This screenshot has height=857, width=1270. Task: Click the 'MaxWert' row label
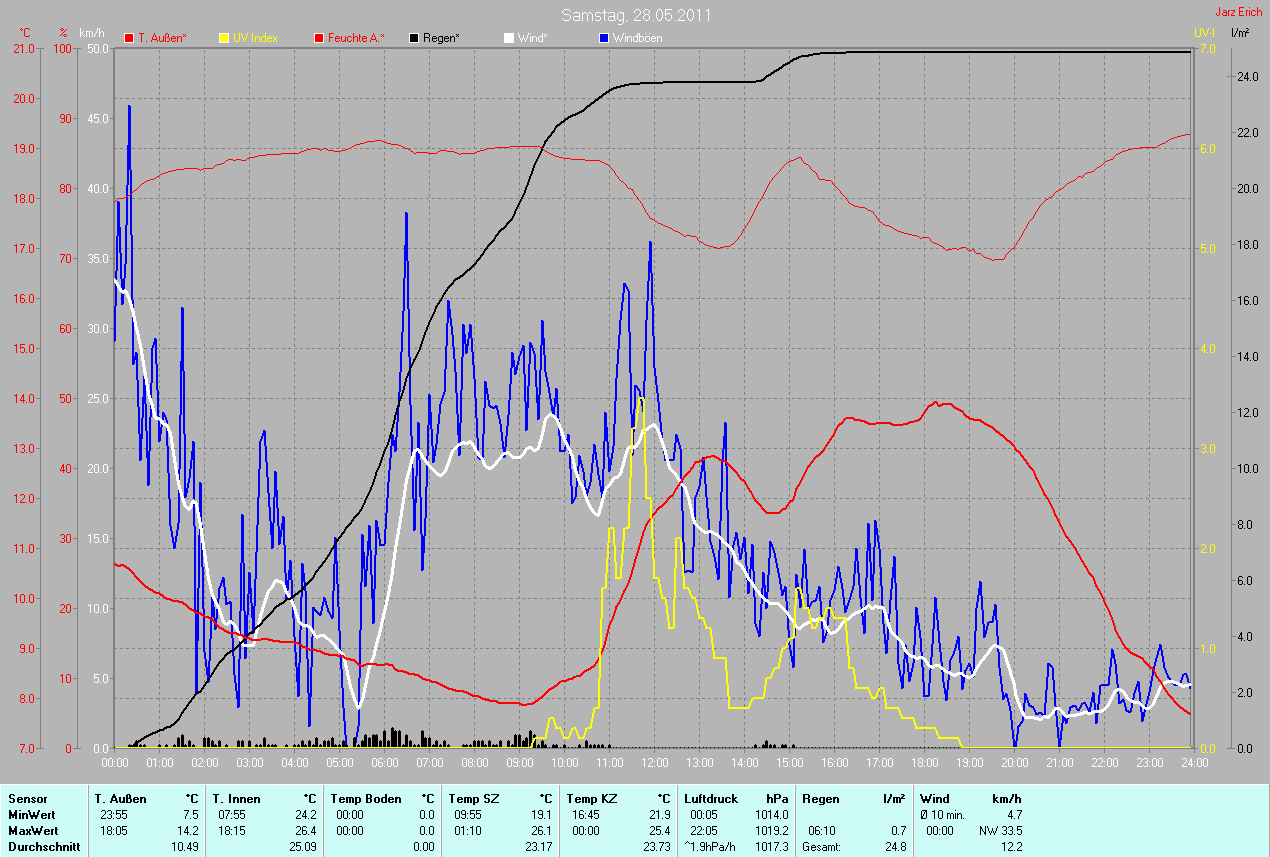point(33,831)
